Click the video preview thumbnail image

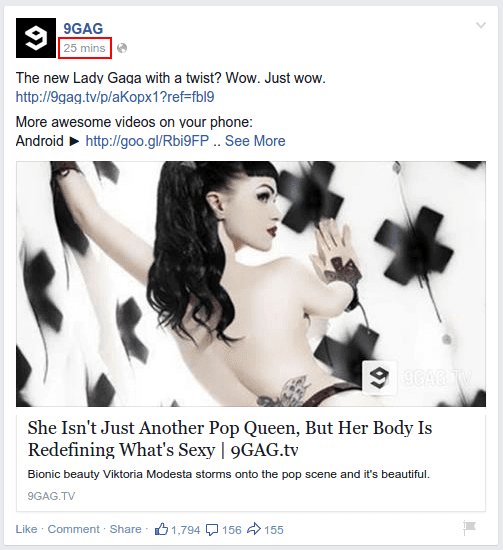click(251, 284)
